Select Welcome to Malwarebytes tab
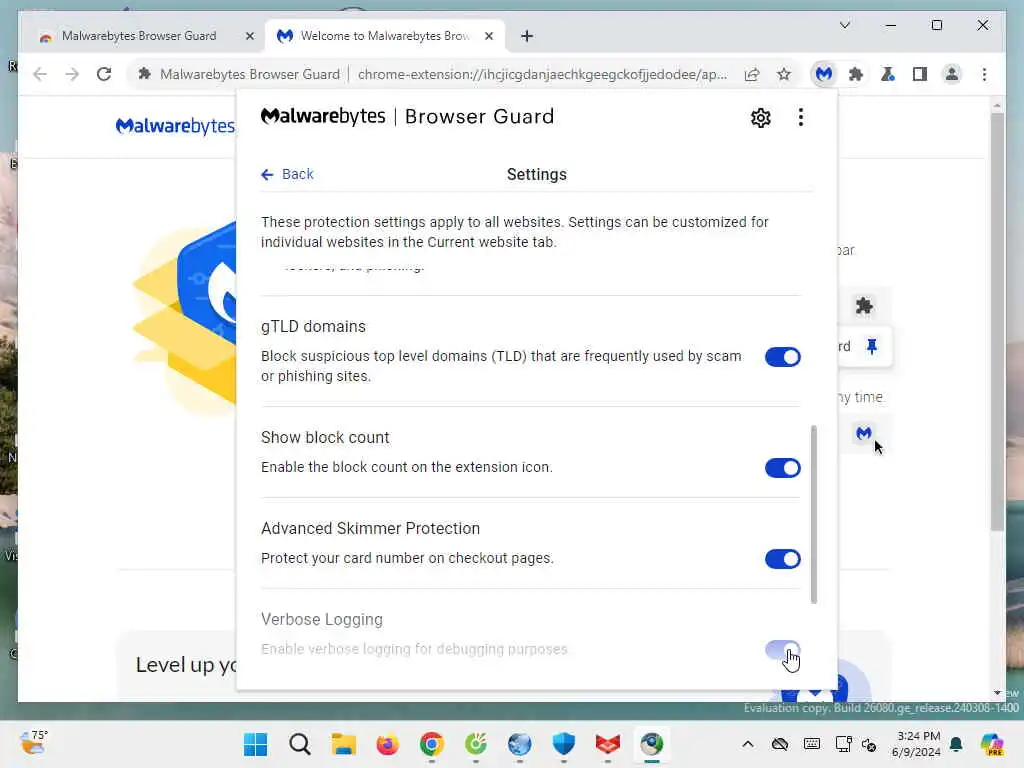This screenshot has height=768, width=1024. [385, 36]
